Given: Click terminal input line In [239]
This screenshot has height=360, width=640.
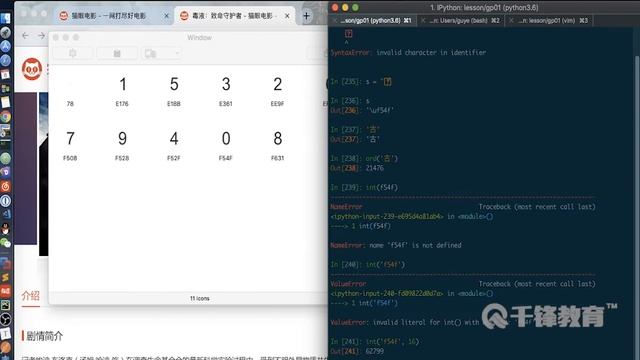Looking at the screenshot, I should coord(364,187).
